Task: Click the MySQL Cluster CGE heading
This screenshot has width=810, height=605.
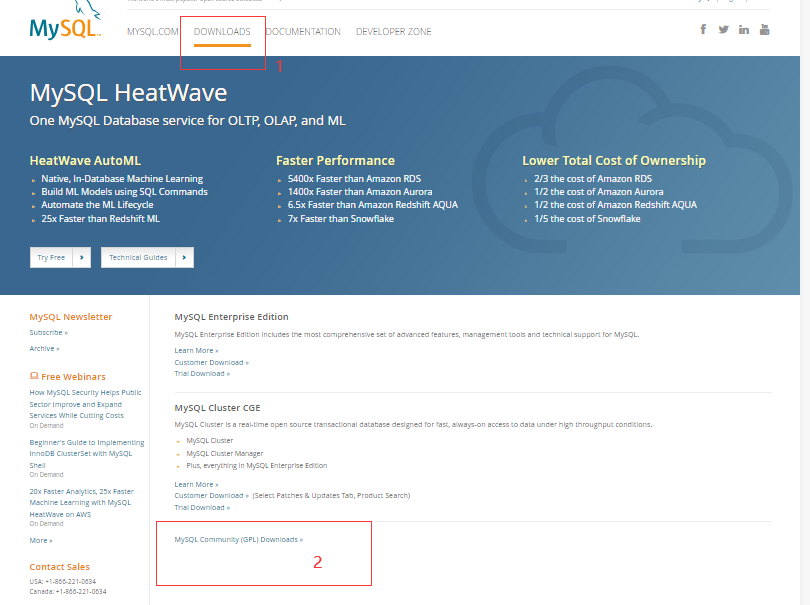Action: coord(217,408)
